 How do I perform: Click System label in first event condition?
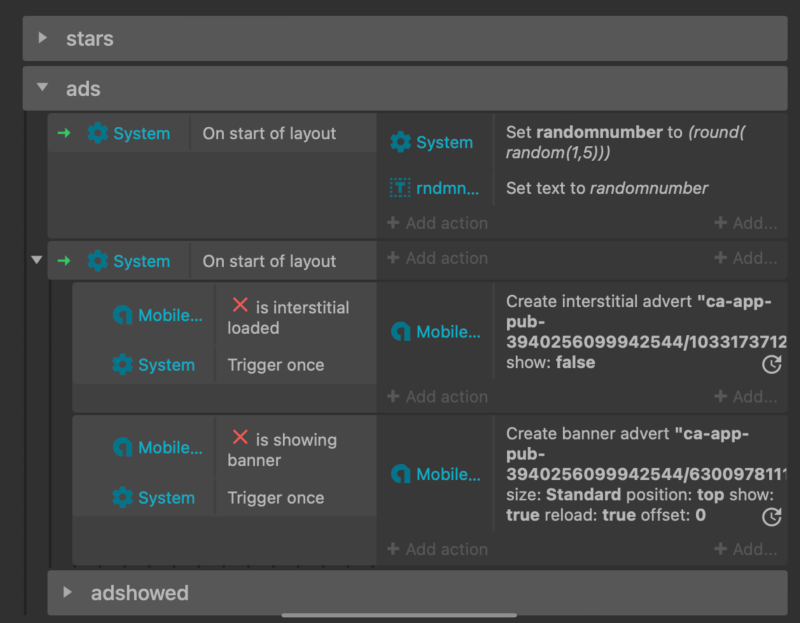[x=141, y=133]
